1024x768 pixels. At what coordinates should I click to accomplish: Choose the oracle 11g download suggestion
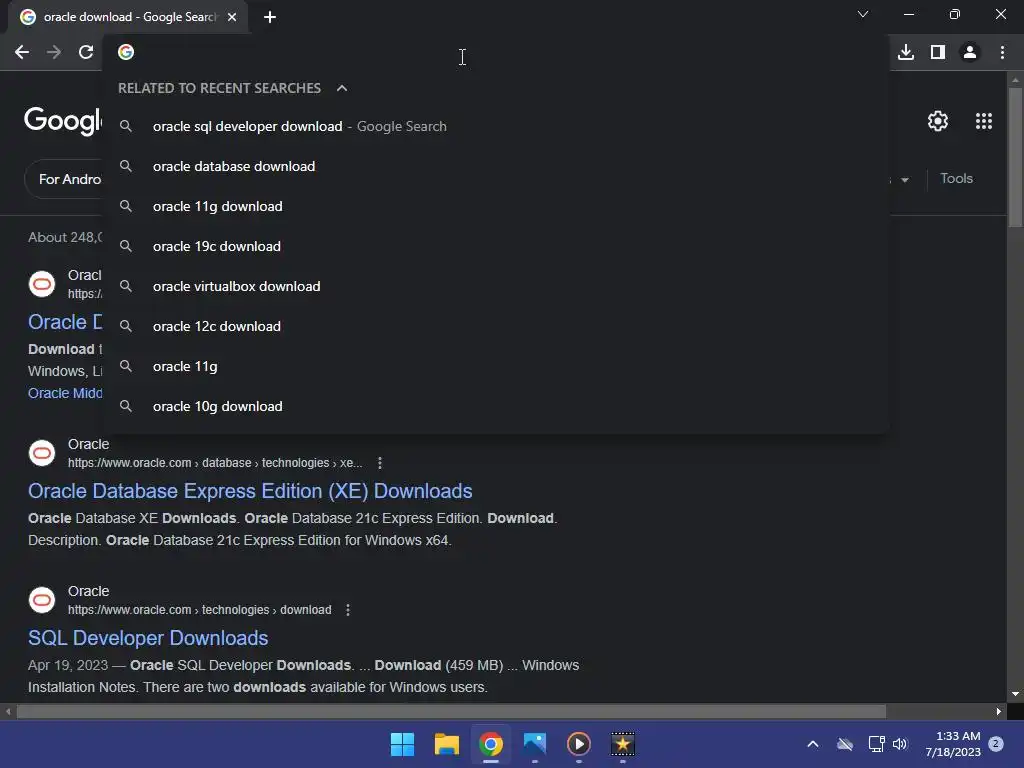pyautogui.click(x=496, y=206)
